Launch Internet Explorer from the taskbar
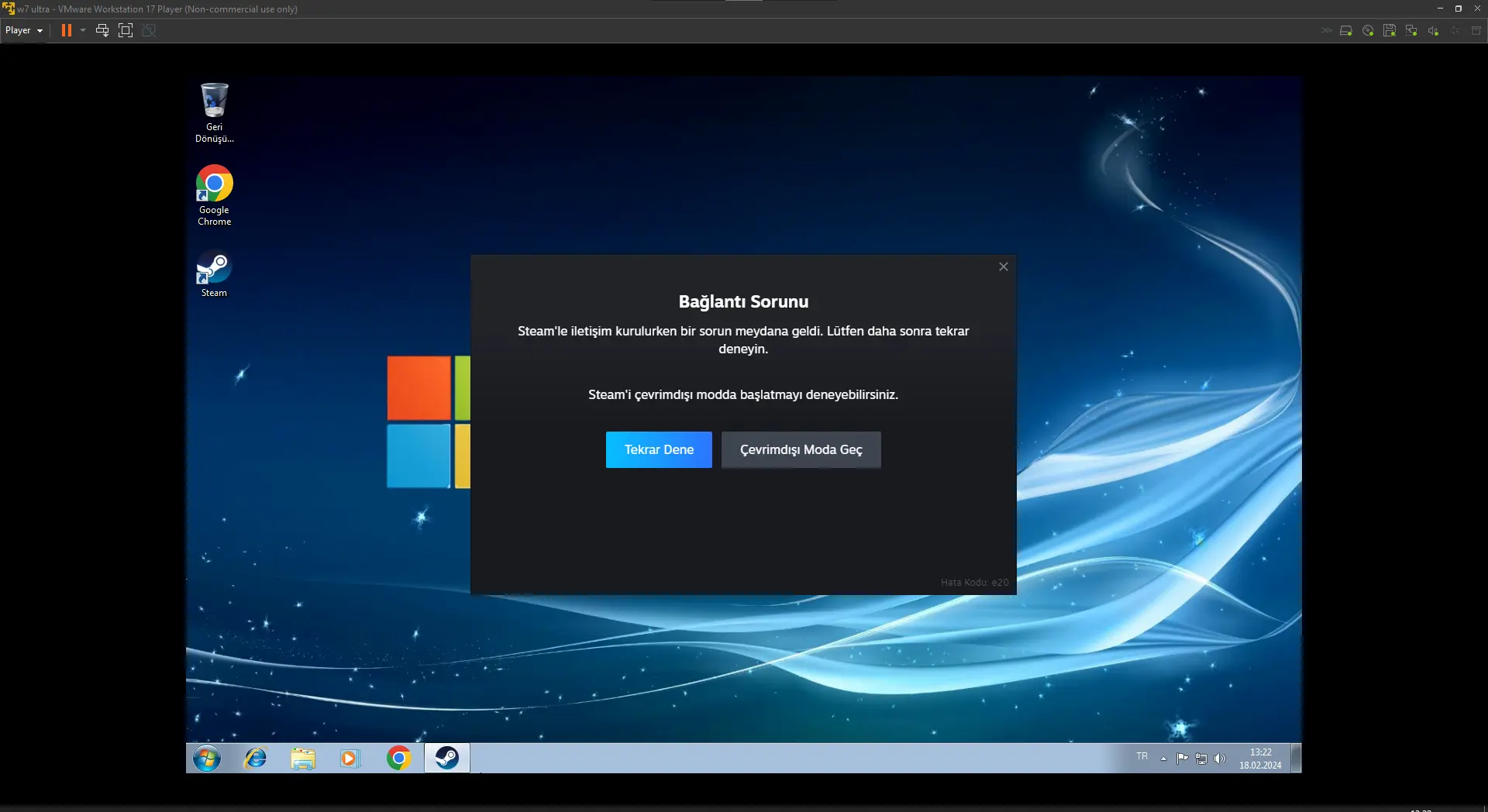 pos(255,759)
